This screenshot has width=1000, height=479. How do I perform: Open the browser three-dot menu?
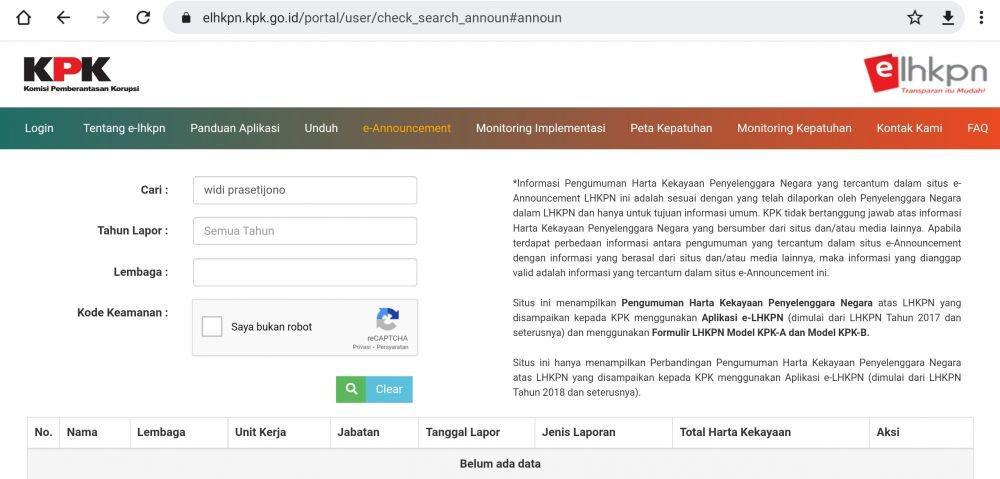[x=982, y=17]
